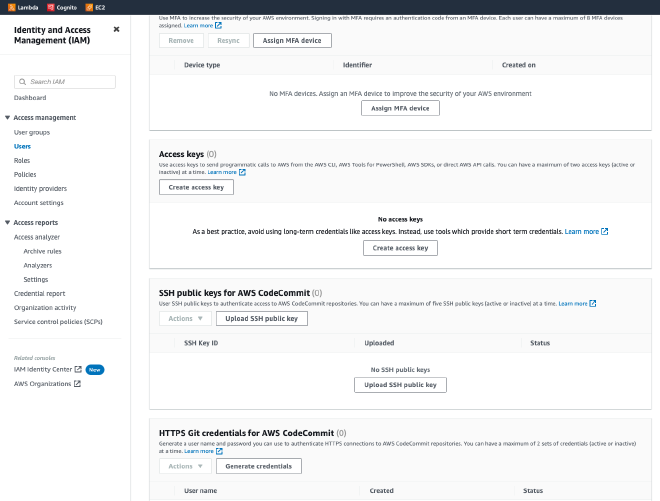The image size is (660, 501).
Task: Open Roles in the navigation menu
Action: 22,160
